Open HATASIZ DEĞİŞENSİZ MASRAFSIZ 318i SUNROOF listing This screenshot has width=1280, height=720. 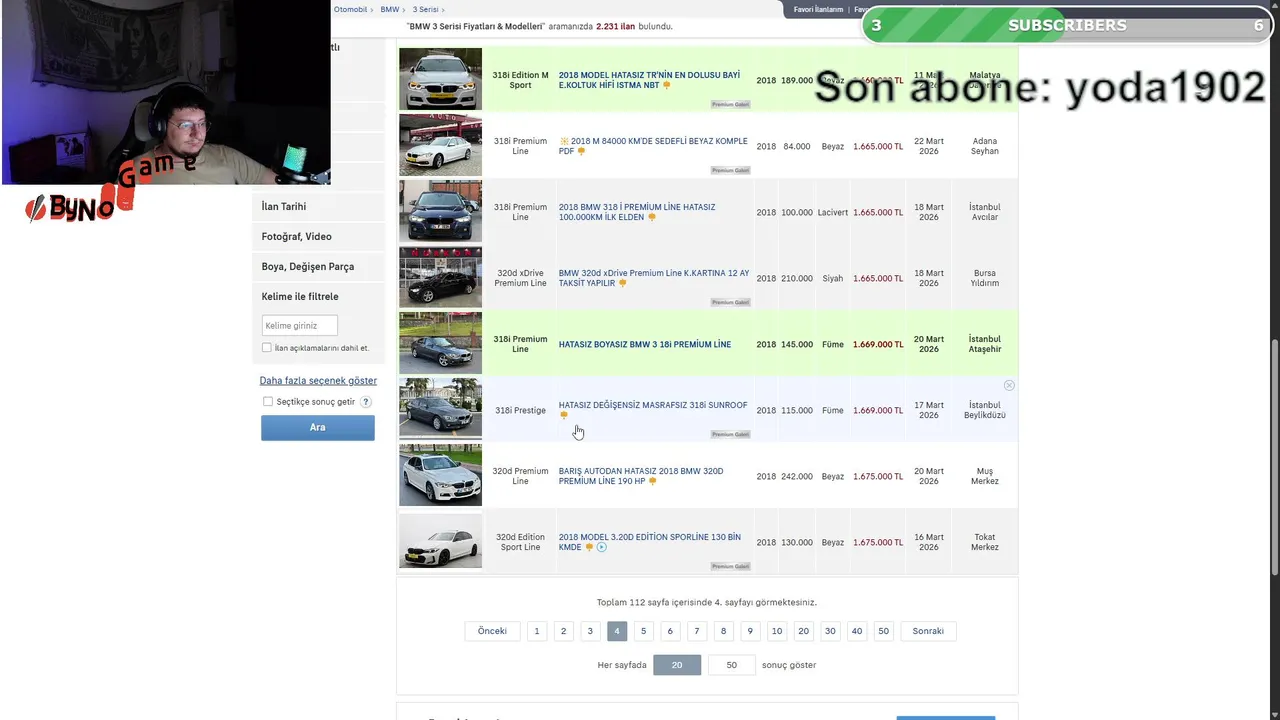pyautogui.click(x=653, y=405)
